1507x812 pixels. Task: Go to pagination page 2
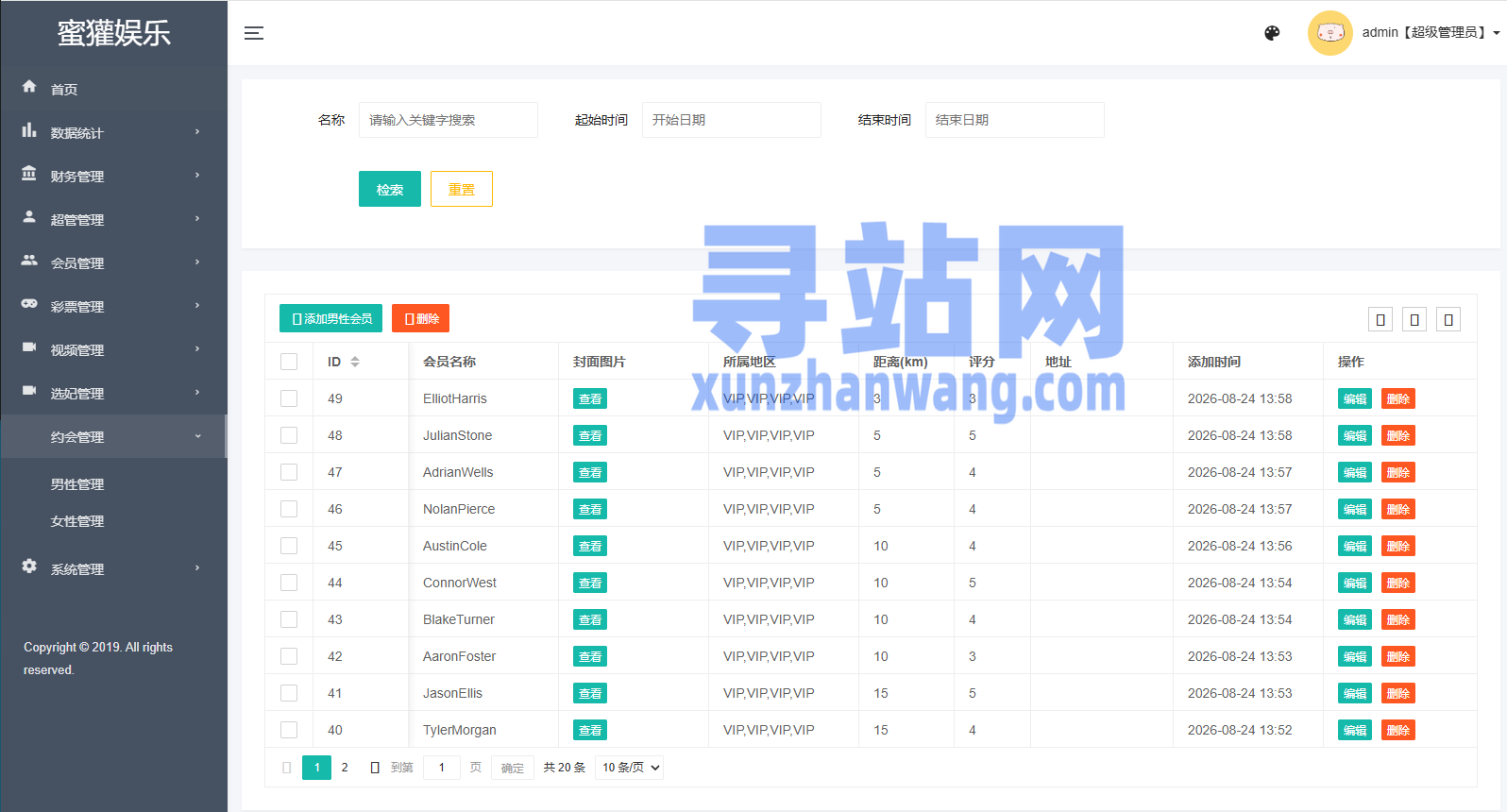[345, 768]
